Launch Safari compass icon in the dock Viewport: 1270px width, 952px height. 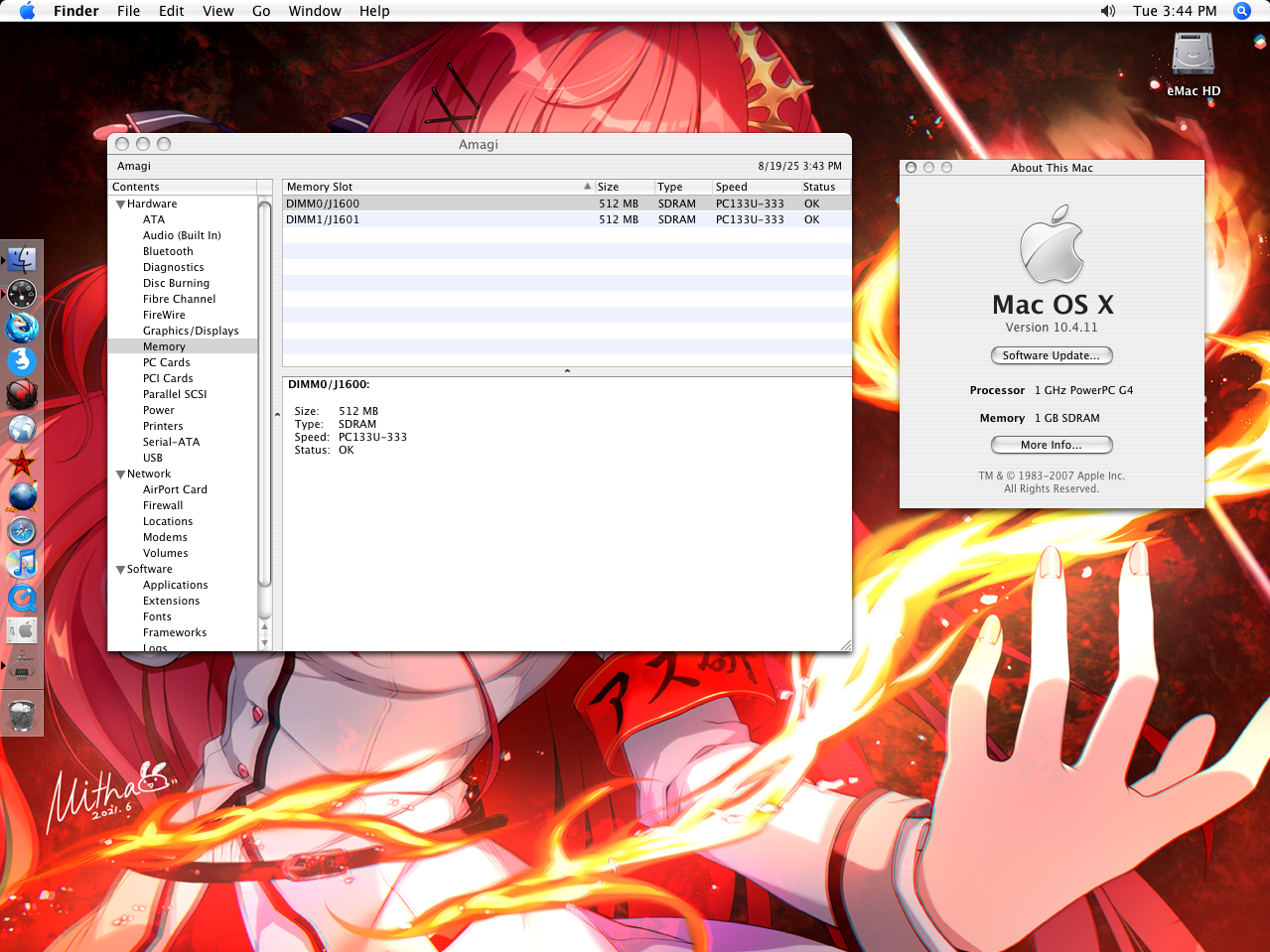pyautogui.click(x=22, y=531)
